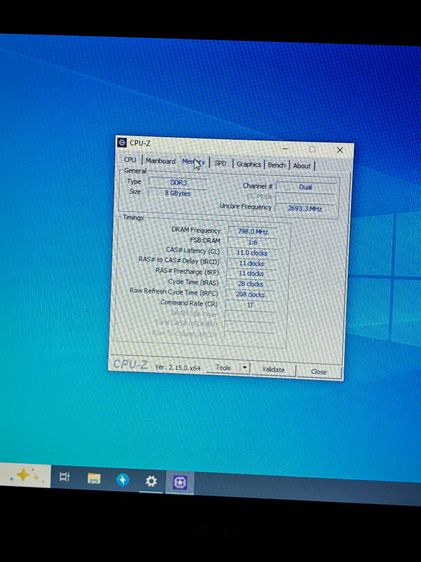Click the Dual channel value

306,187
